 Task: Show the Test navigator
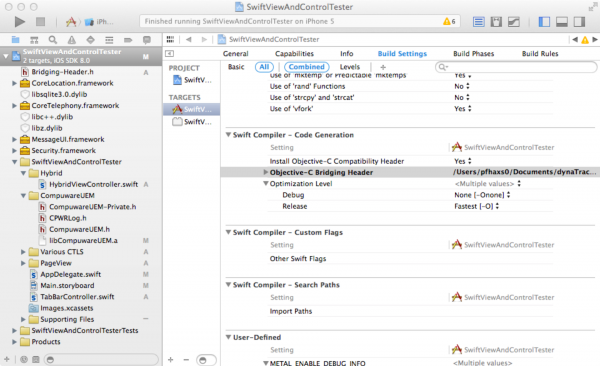coord(90,39)
